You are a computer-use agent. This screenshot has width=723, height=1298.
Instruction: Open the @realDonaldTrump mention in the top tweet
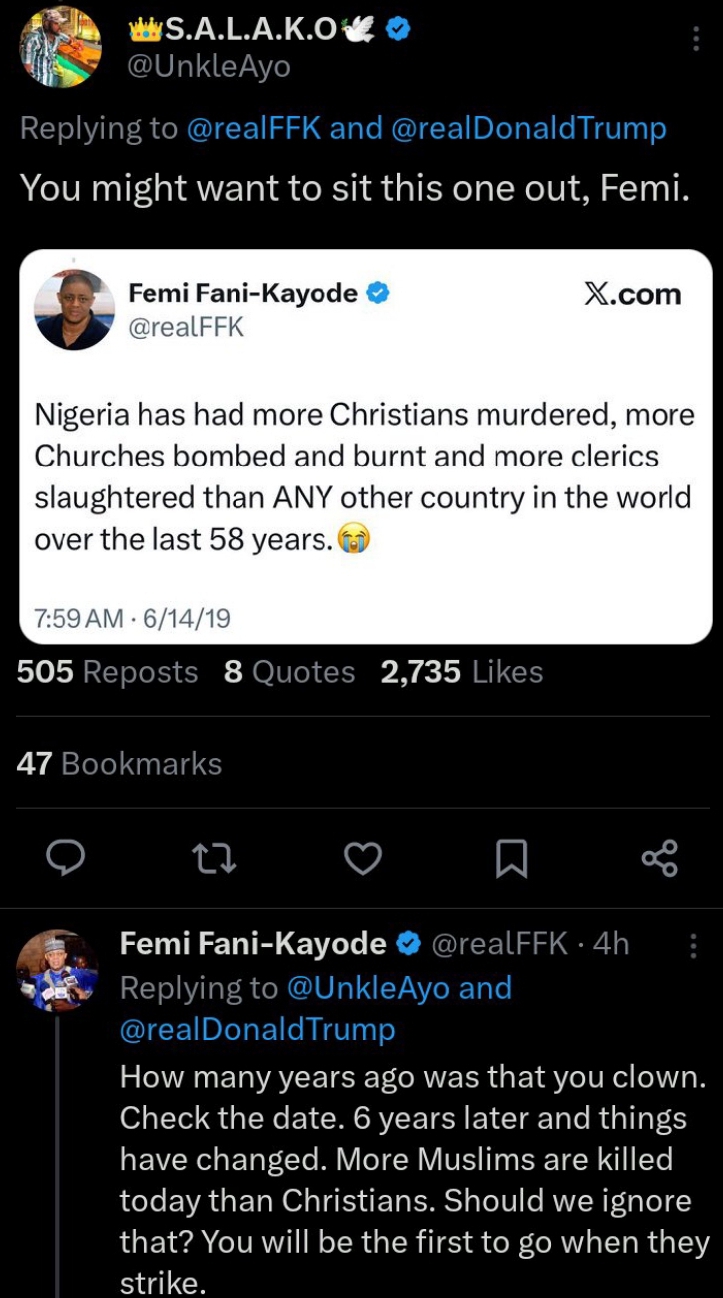pyautogui.click(x=528, y=128)
